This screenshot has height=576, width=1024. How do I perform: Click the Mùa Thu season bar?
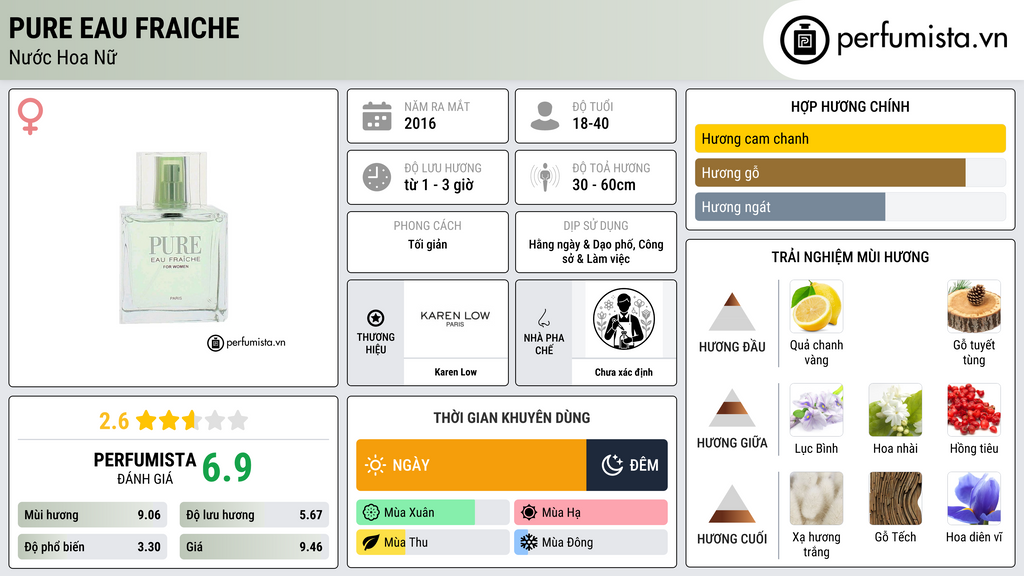432,542
